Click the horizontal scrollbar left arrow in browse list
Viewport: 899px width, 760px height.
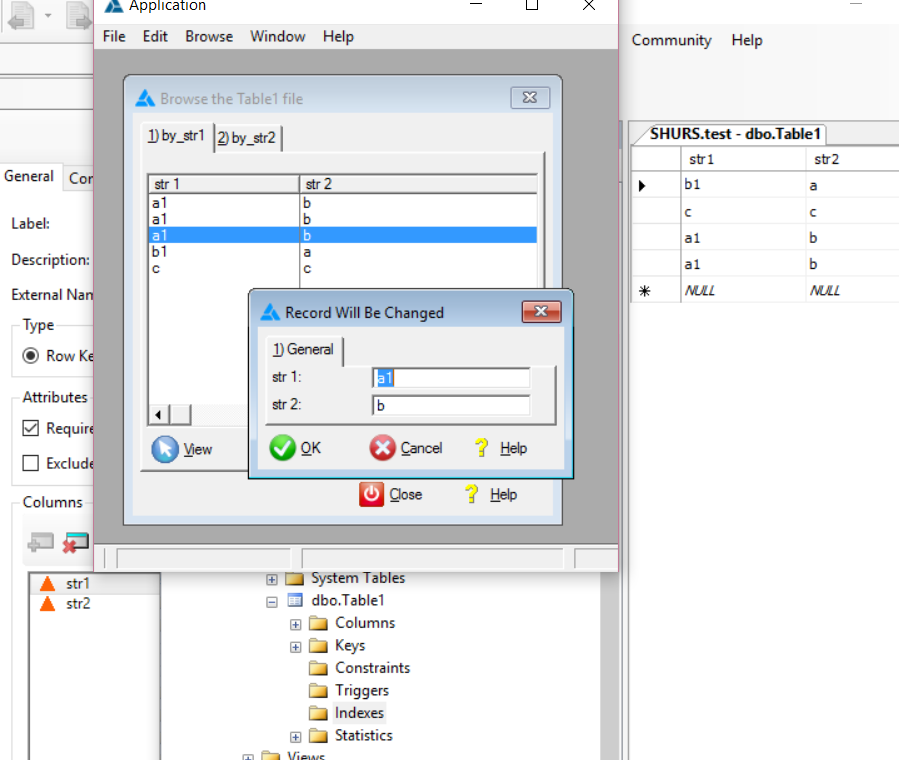158,414
